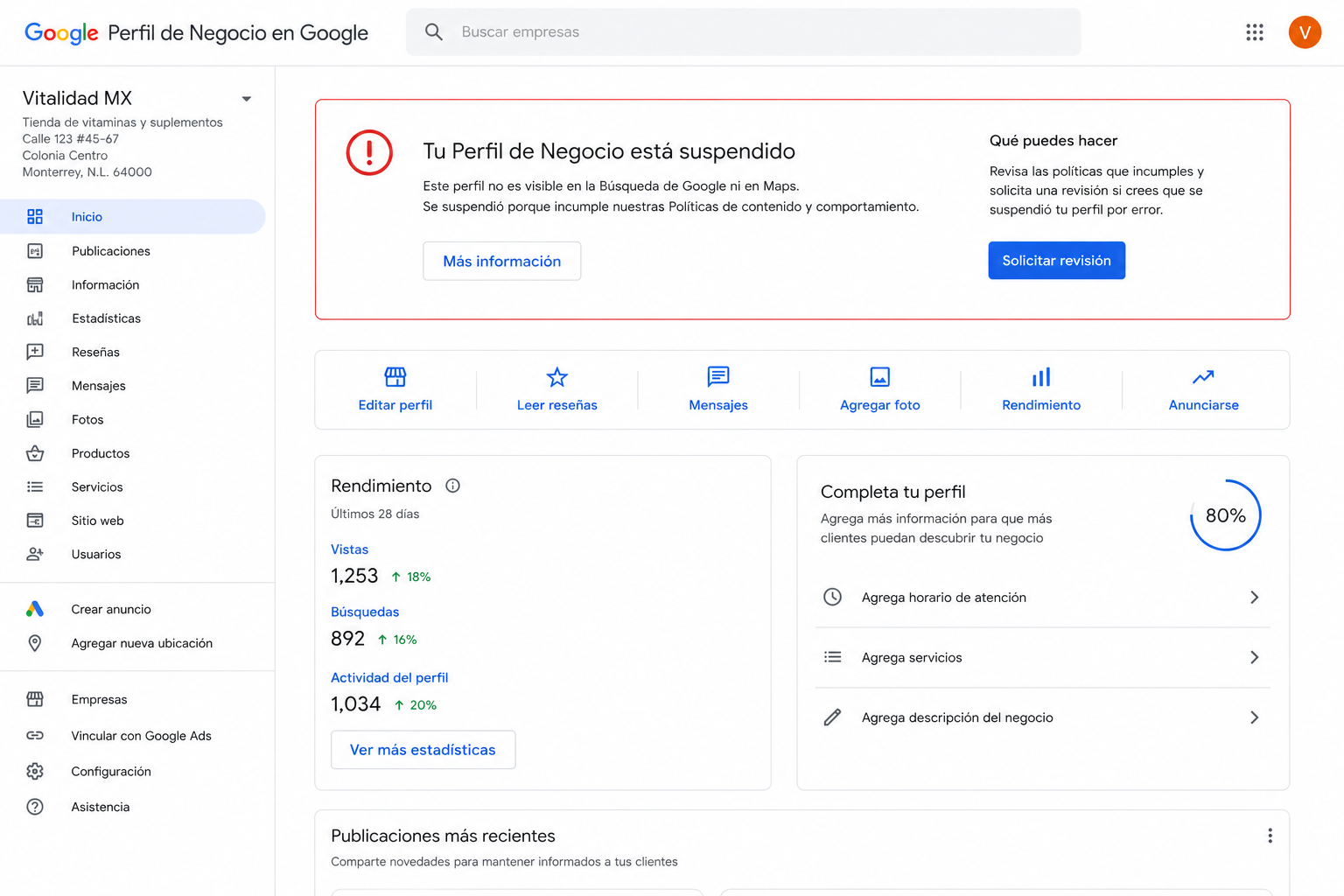Click the Productos basket icon
Image resolution: width=1344 pixels, height=896 pixels.
[x=35, y=453]
